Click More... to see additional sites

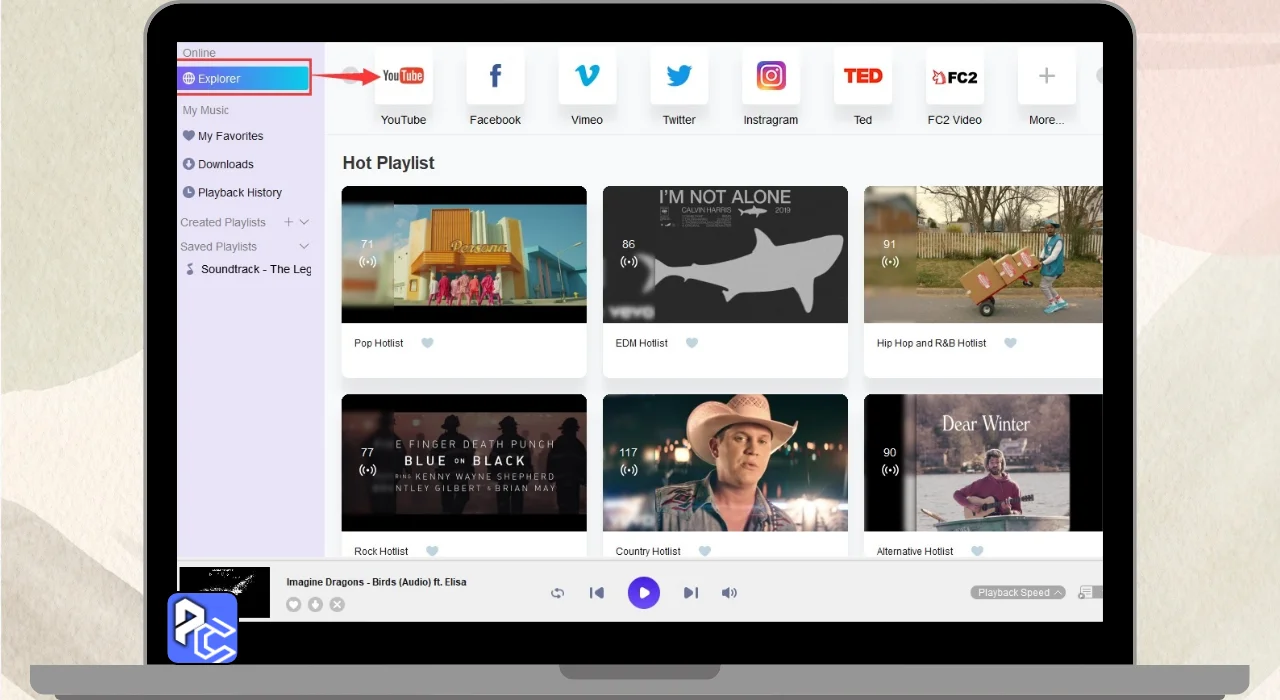(1046, 76)
